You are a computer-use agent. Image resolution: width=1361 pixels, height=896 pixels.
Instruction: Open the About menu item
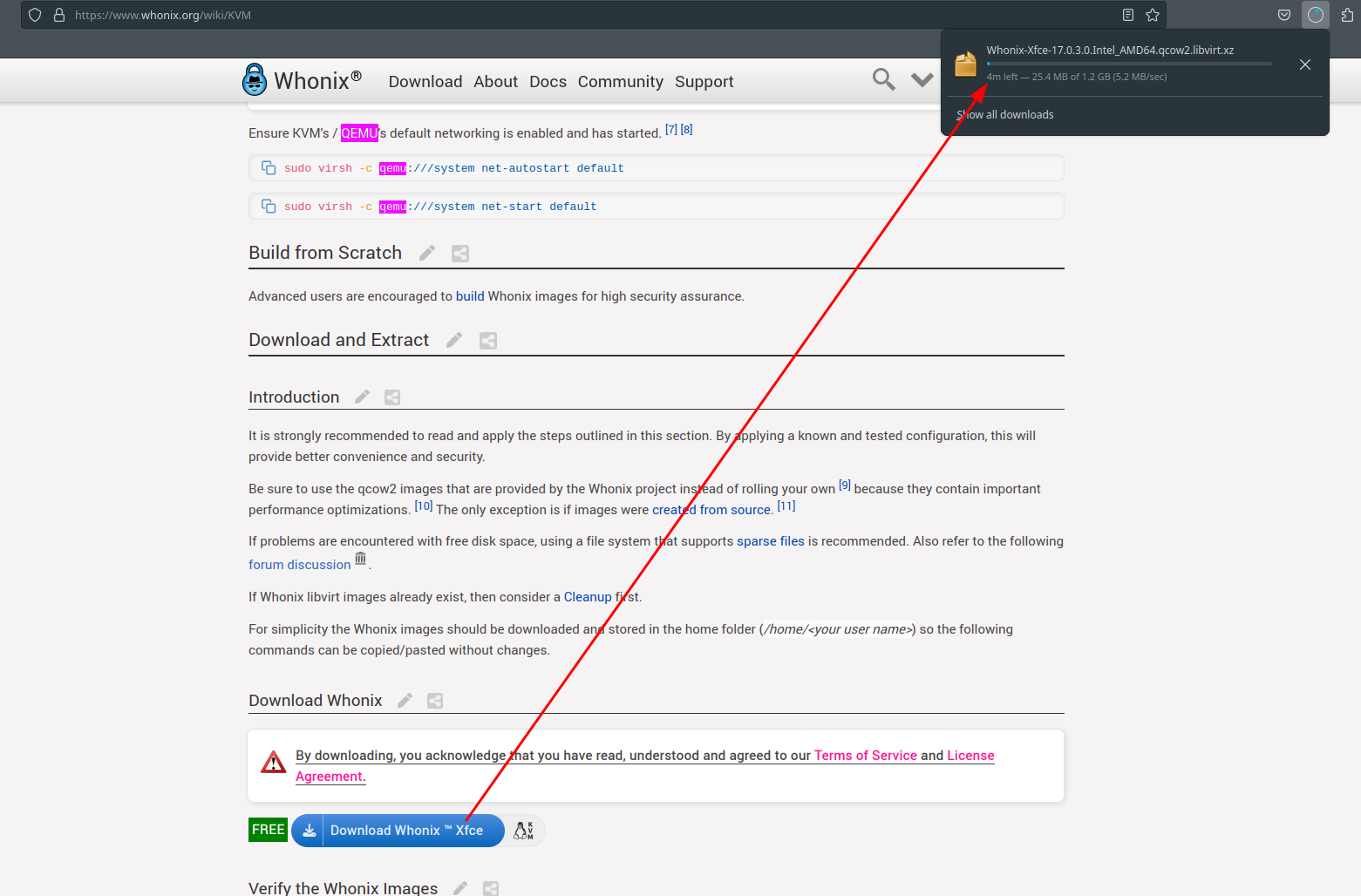496,81
